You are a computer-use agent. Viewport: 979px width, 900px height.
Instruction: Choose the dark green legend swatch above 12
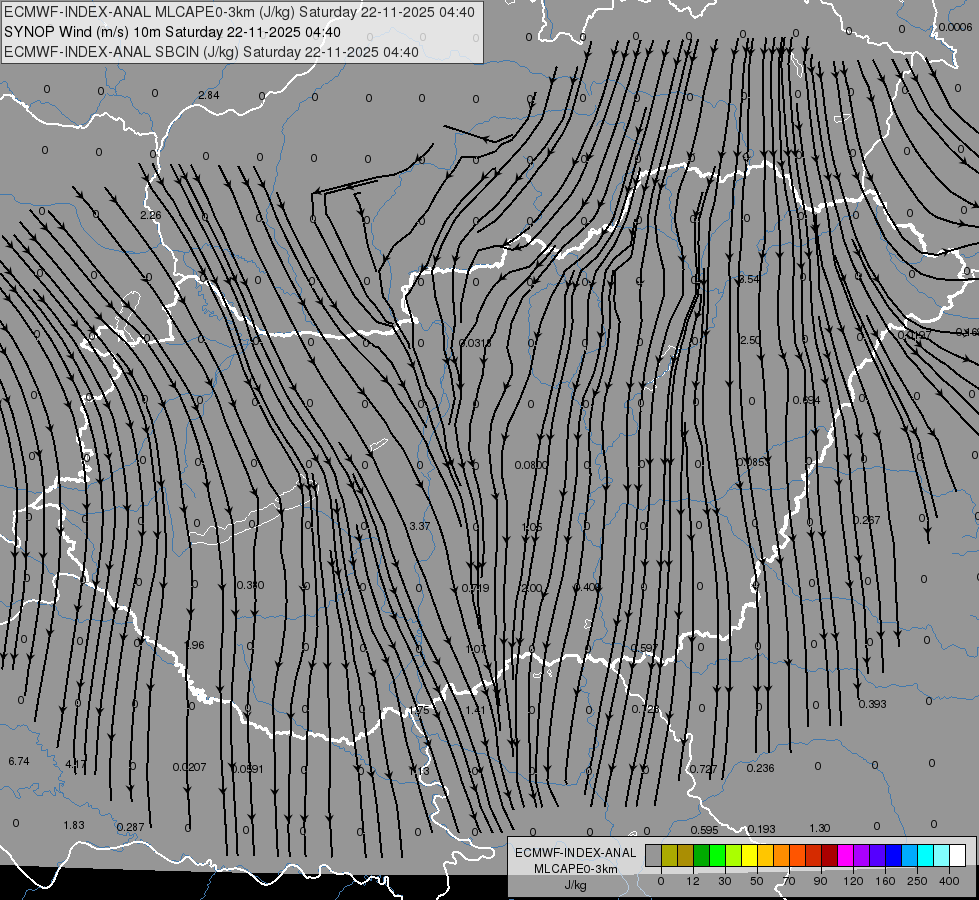tap(701, 855)
